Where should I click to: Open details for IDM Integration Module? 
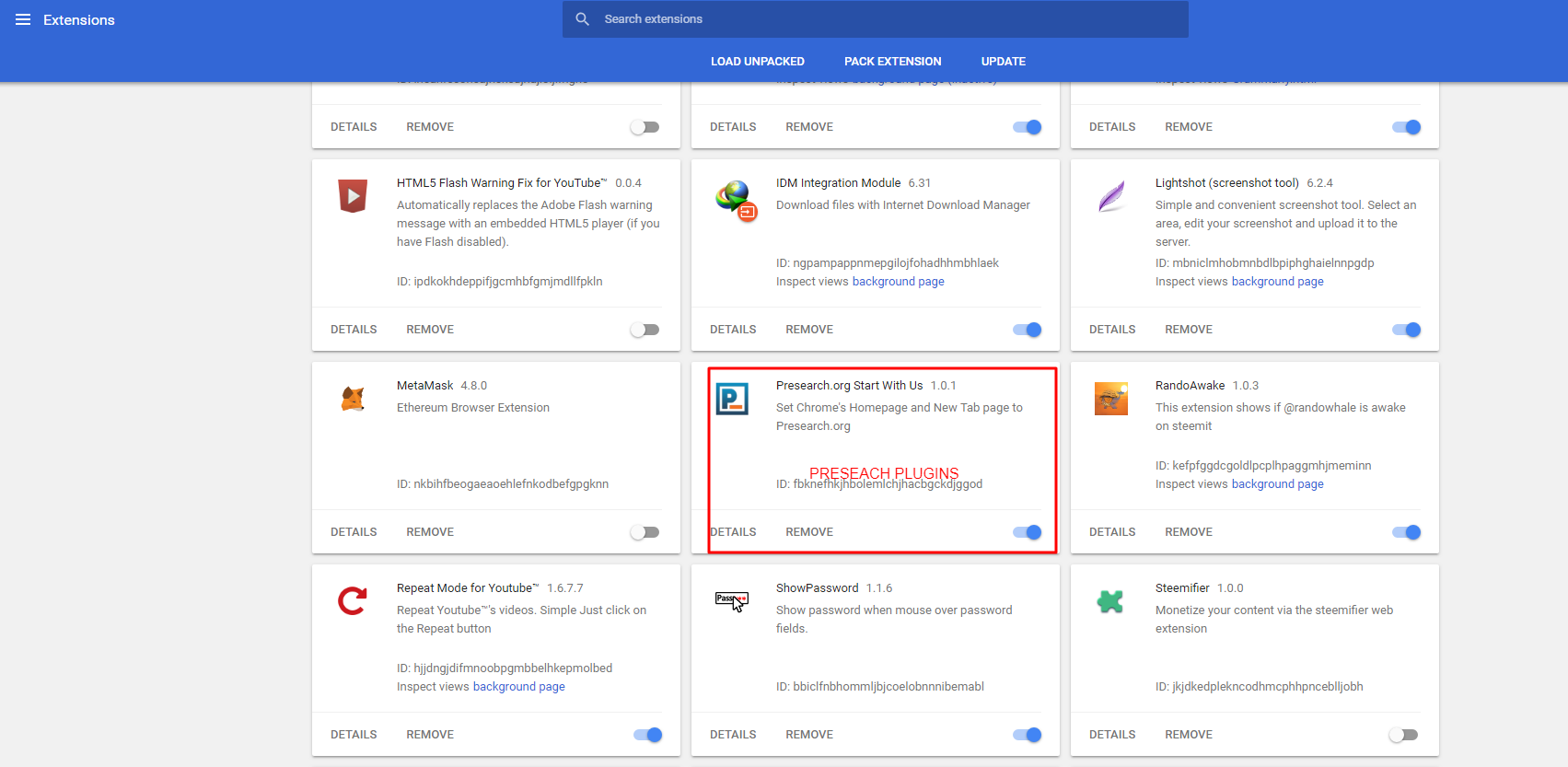click(733, 330)
